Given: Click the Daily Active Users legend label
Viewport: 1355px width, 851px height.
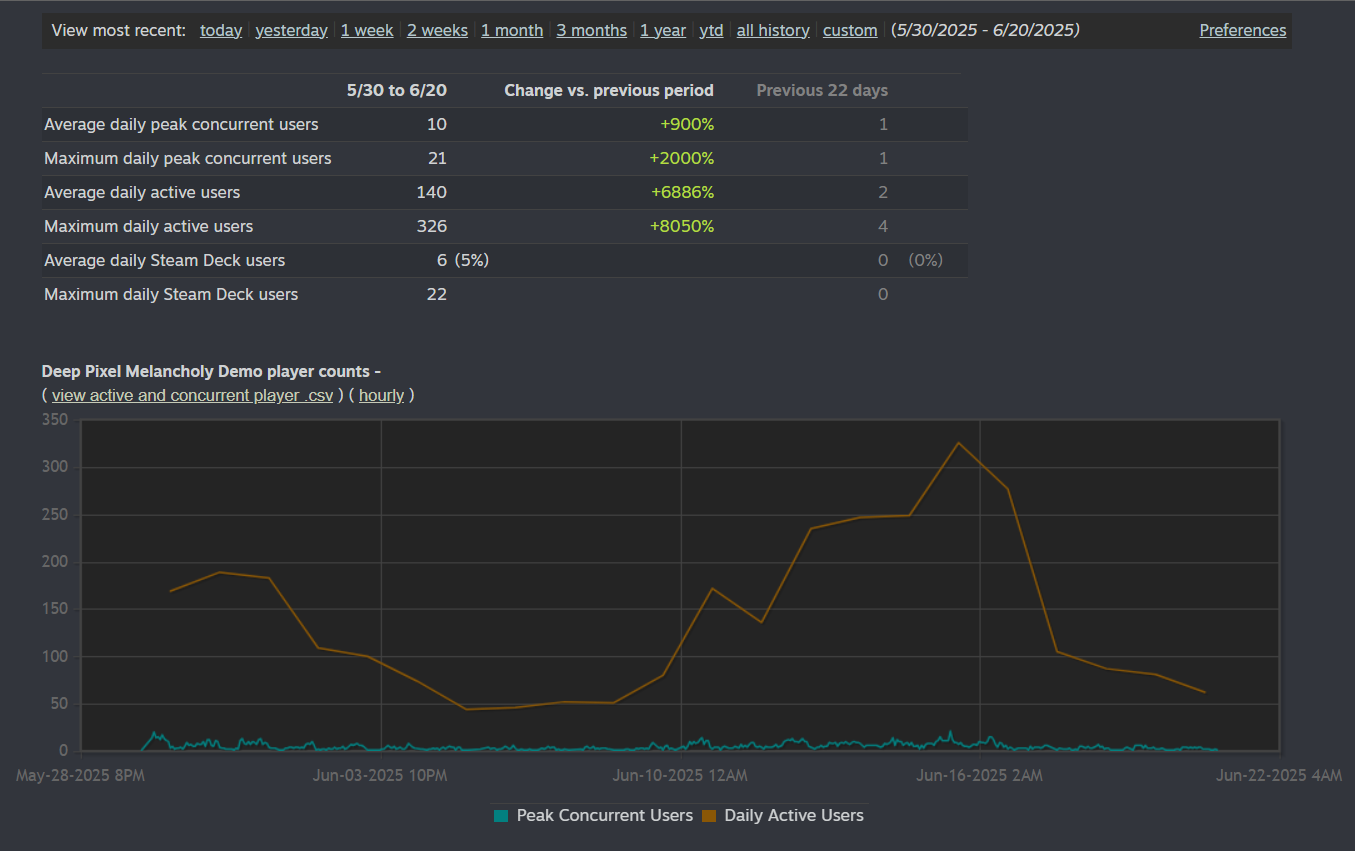Looking at the screenshot, I should (x=793, y=816).
